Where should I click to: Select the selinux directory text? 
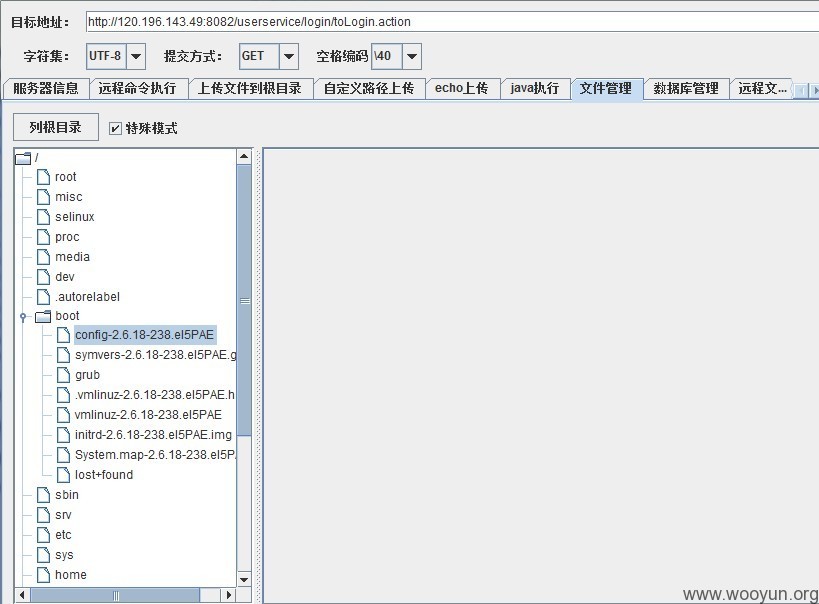click(x=75, y=217)
